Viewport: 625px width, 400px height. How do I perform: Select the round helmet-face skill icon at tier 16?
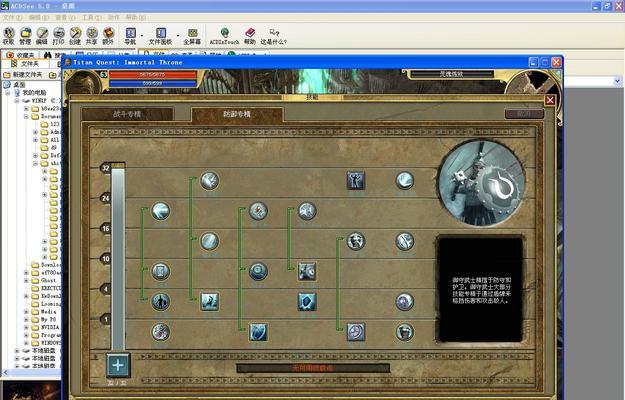pyautogui.click(x=356, y=241)
